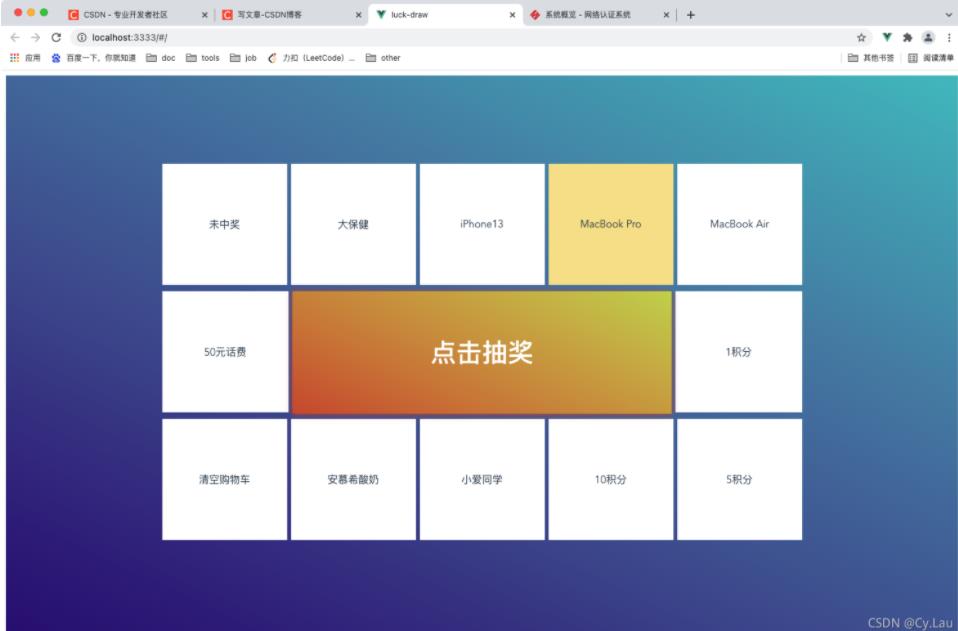
Task: Open the 力扣 (LeetCode) bookmark
Action: [311, 58]
